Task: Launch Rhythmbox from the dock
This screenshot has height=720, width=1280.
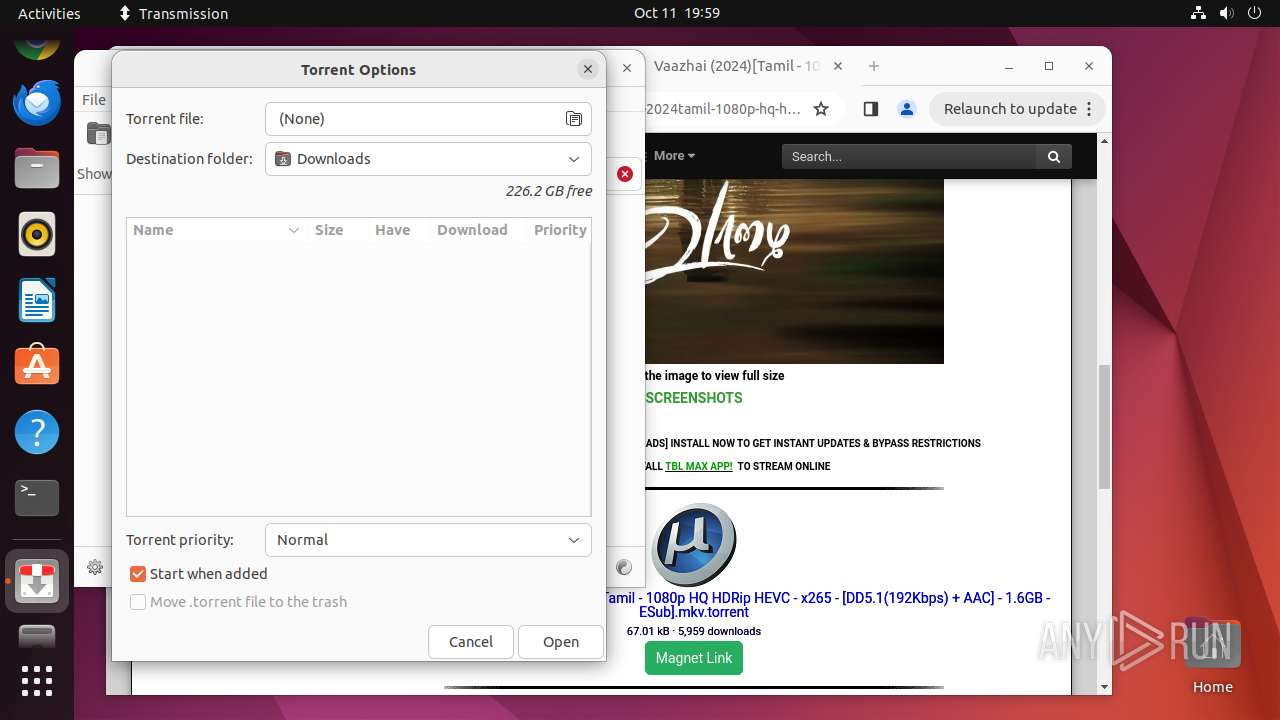Action: pyautogui.click(x=37, y=234)
